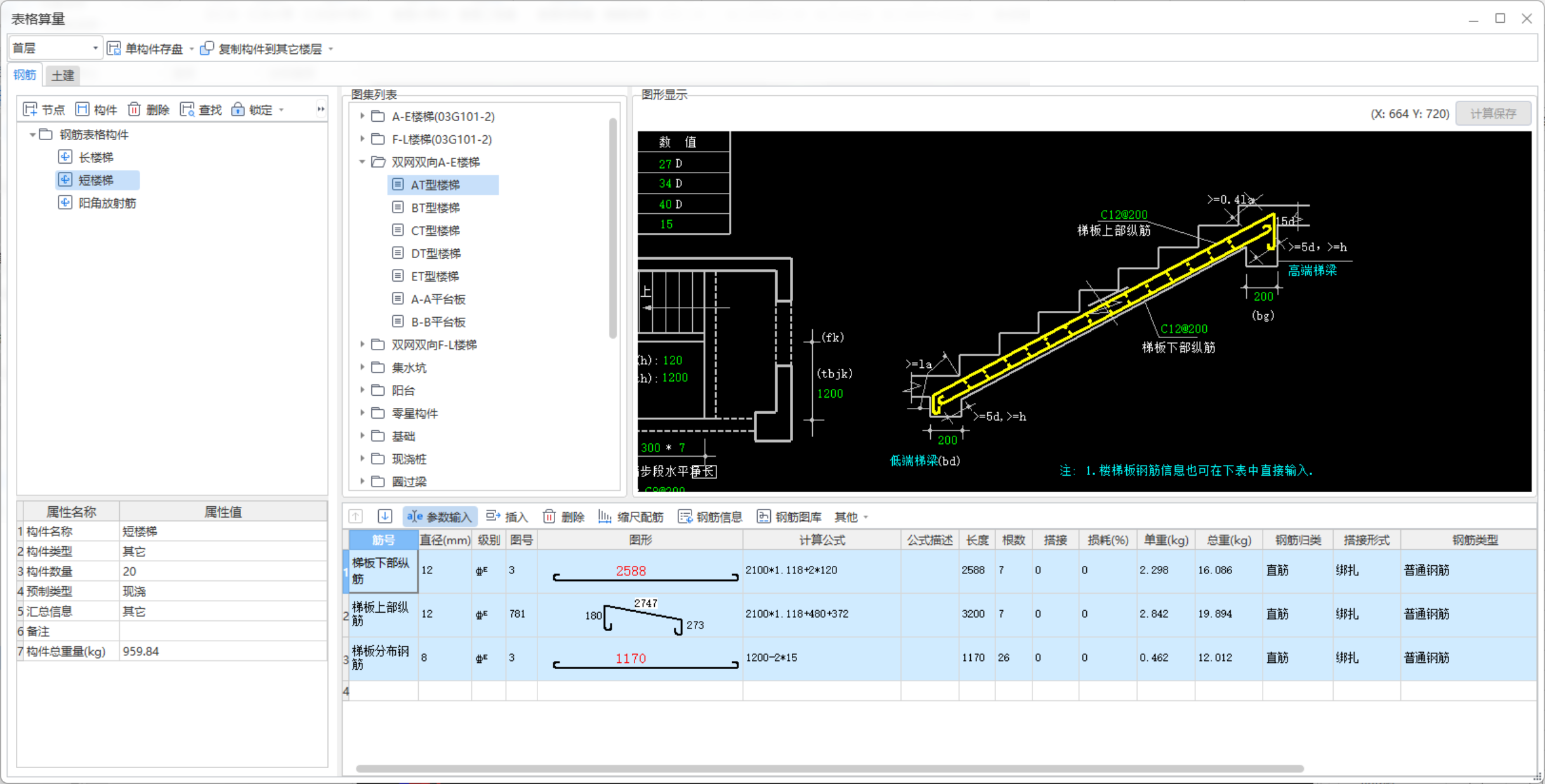1545x784 pixels.
Task: Open the 其他 dropdown menu
Action: pos(851,516)
